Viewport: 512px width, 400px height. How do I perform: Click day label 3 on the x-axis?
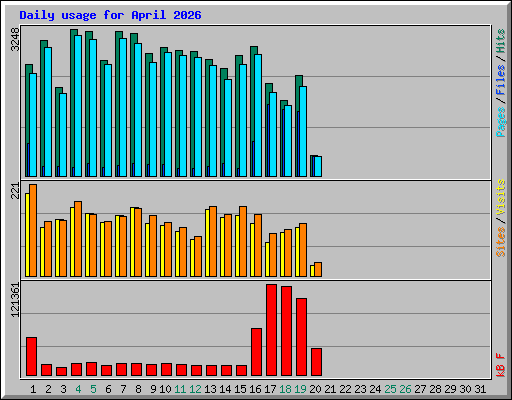click(x=63, y=389)
